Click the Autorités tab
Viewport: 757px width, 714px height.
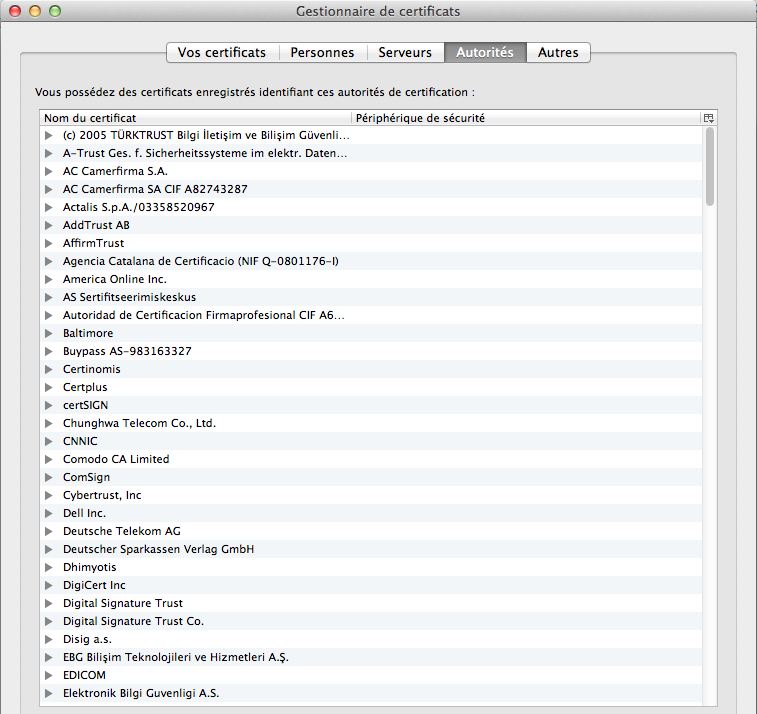[485, 52]
